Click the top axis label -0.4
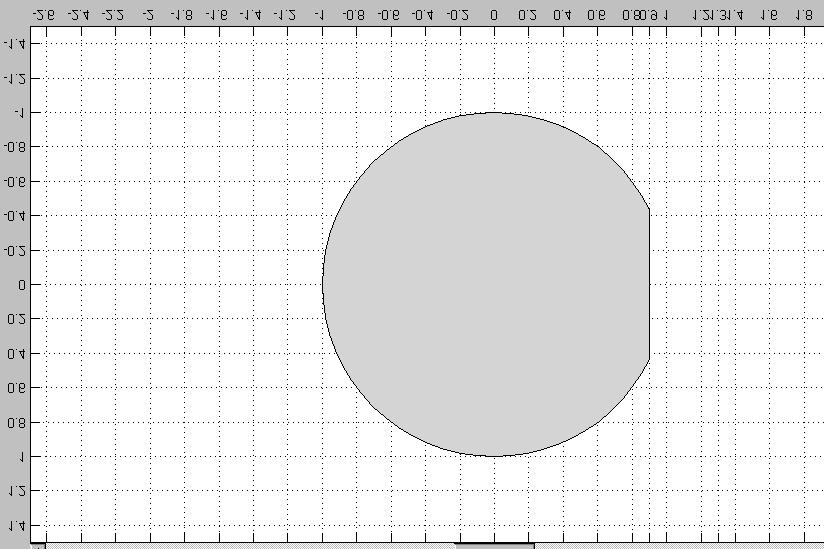 [x=423, y=15]
